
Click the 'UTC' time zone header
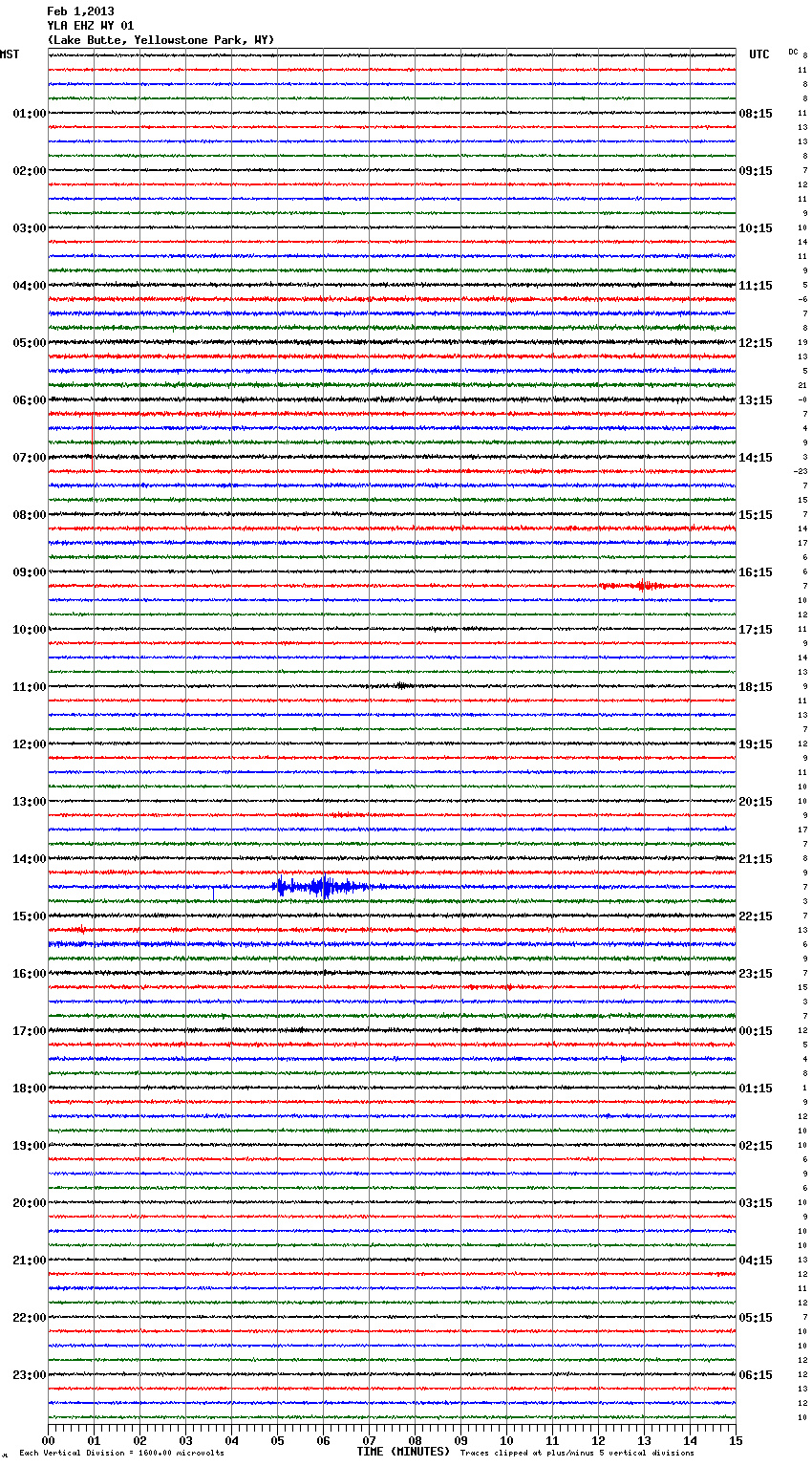click(x=759, y=54)
